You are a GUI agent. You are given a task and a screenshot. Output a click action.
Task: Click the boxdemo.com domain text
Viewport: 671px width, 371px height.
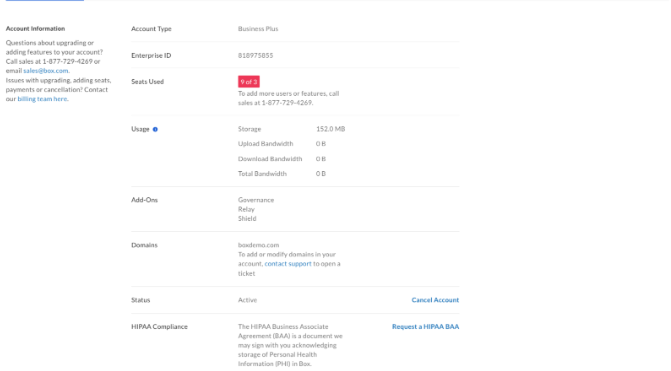258,245
